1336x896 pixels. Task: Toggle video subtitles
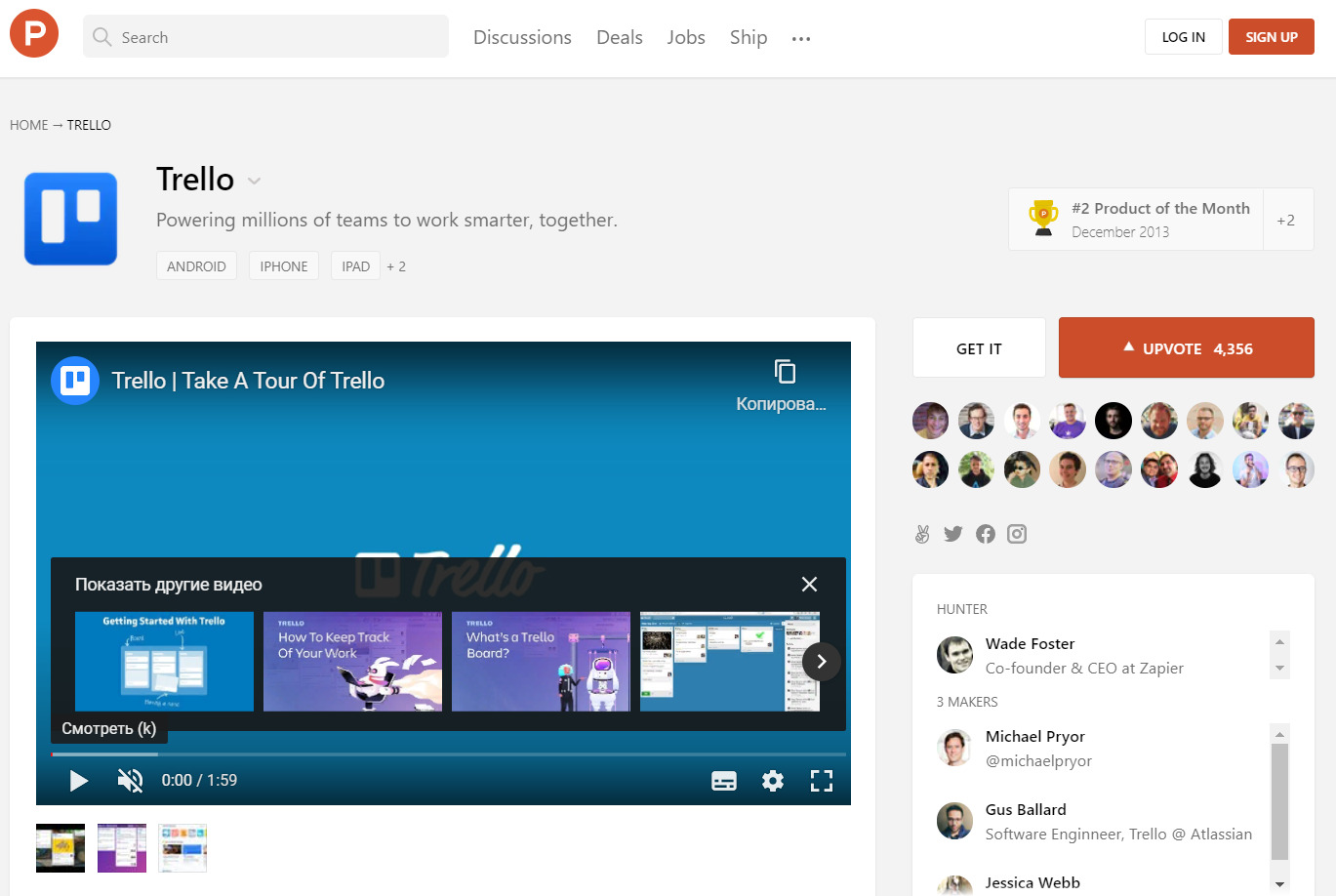[724, 781]
